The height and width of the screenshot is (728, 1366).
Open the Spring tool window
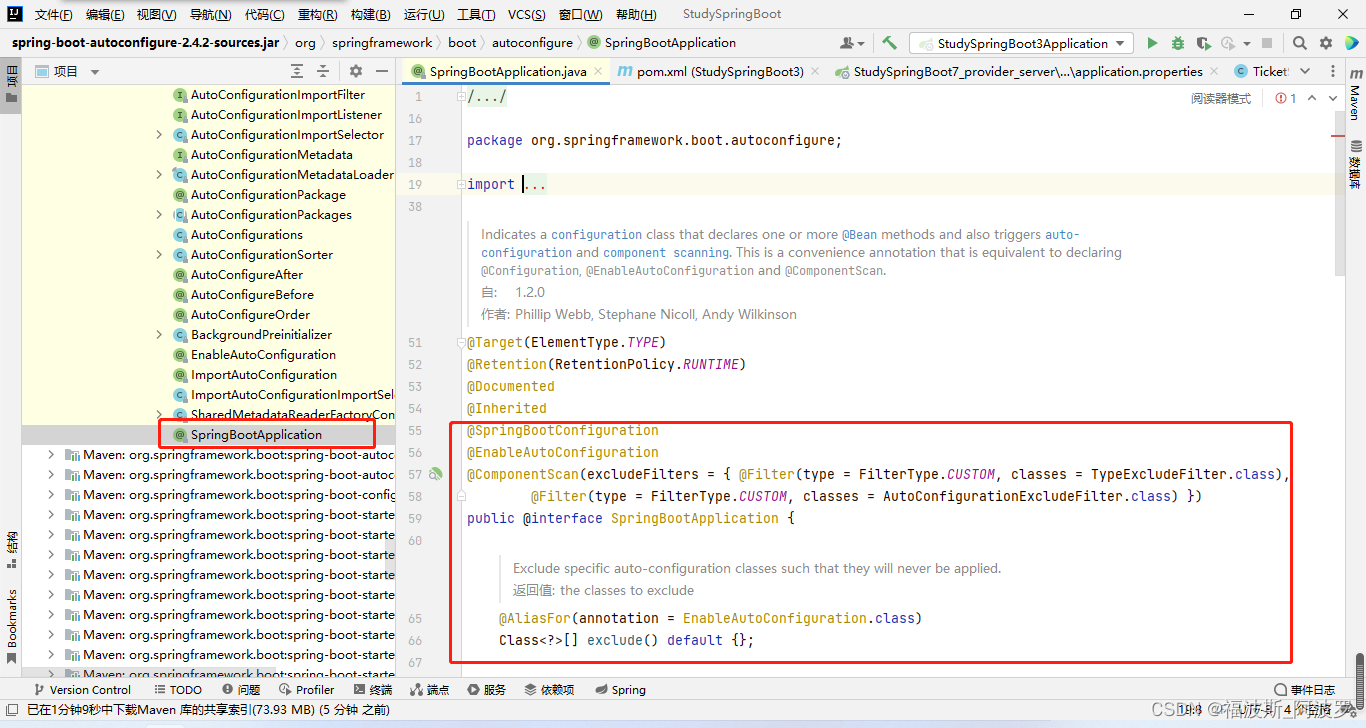(620, 690)
